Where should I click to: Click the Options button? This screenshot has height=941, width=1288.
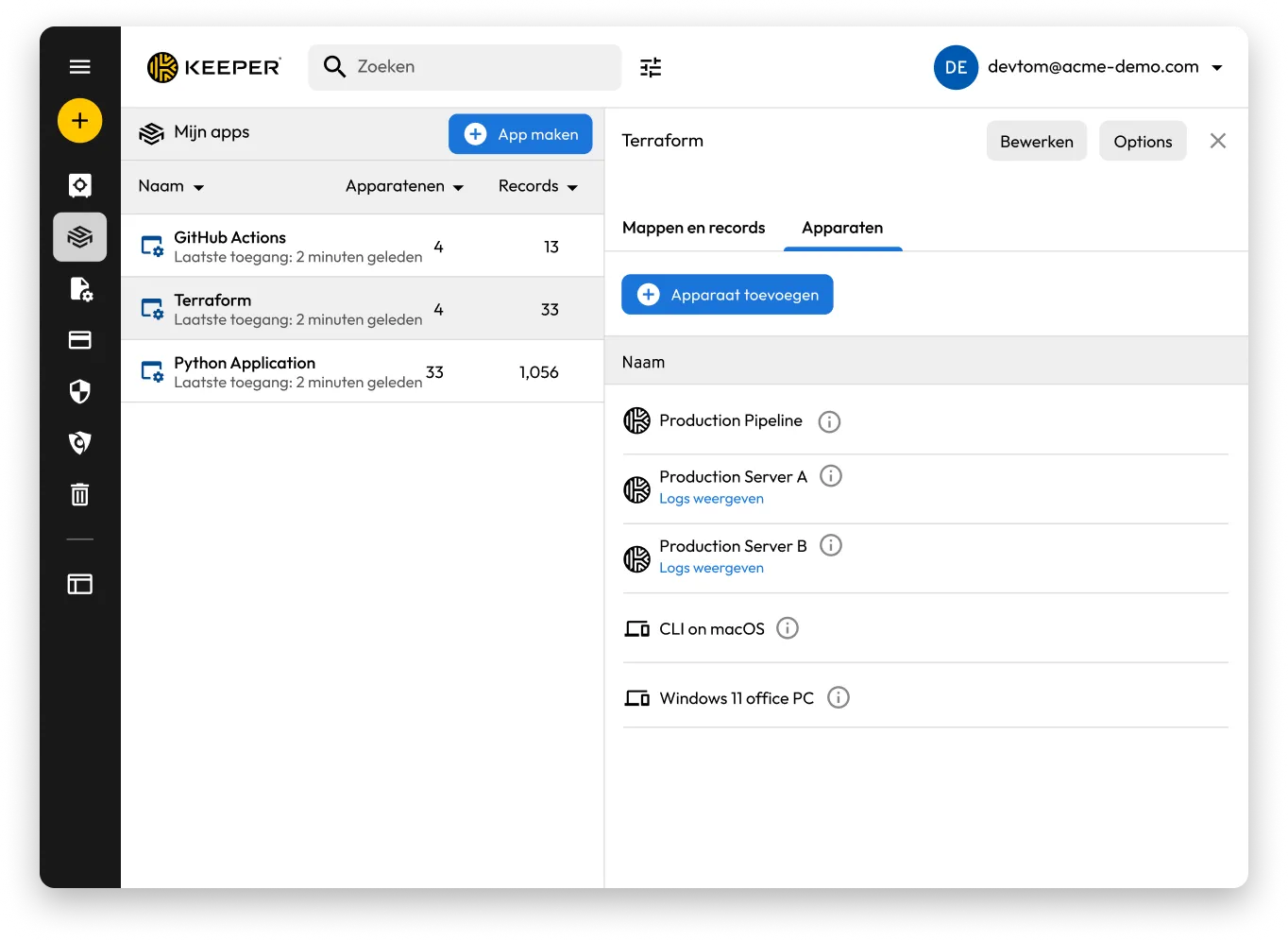tap(1143, 141)
